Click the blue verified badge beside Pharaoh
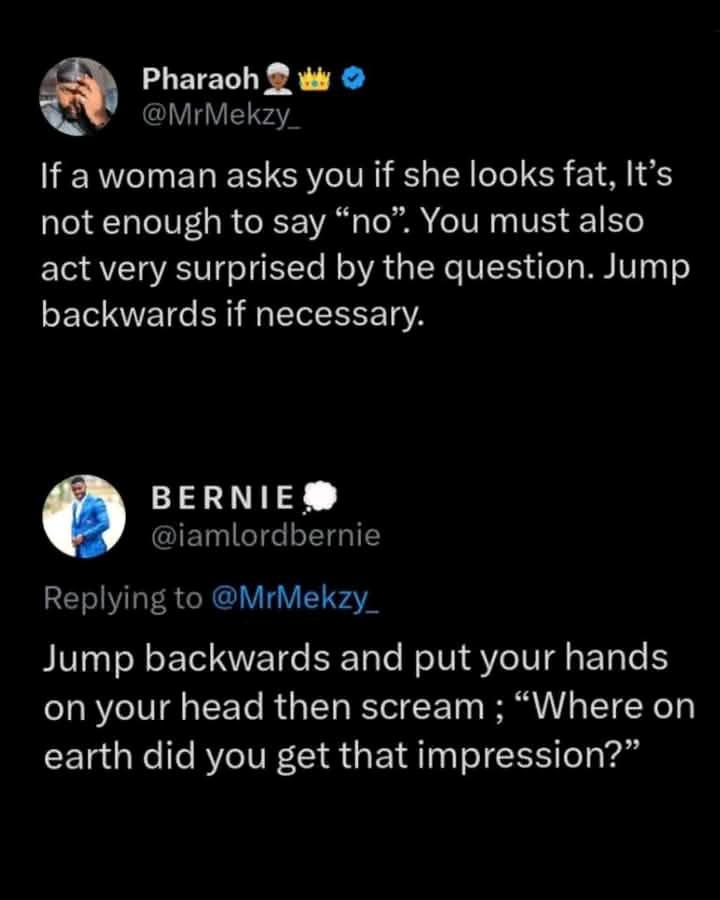 (353, 78)
